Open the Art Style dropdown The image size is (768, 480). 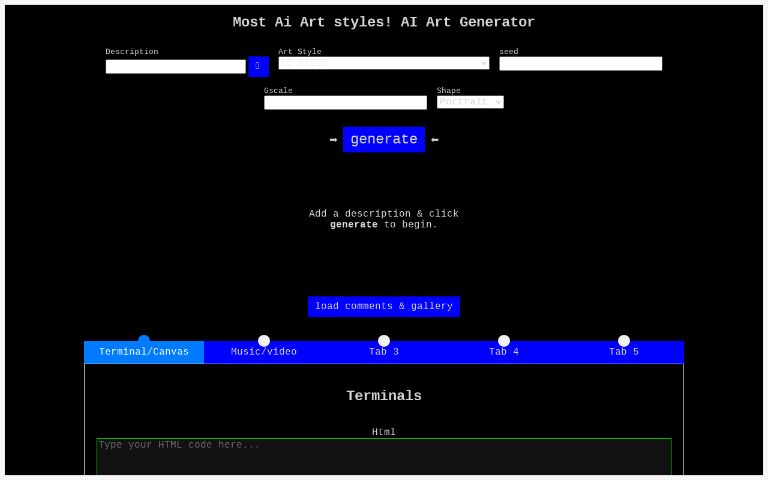point(383,63)
